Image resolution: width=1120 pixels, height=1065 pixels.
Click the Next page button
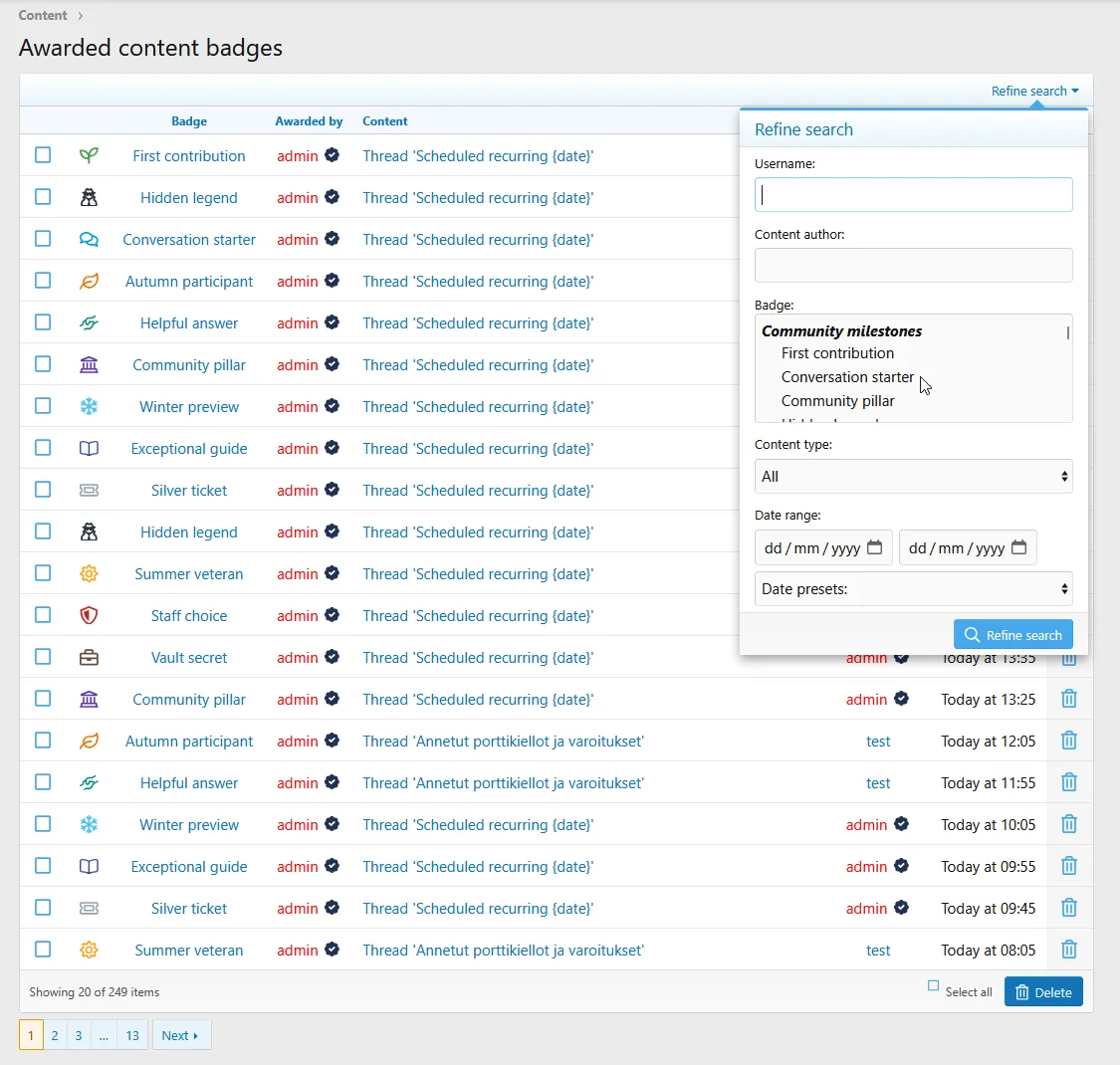click(x=181, y=1035)
